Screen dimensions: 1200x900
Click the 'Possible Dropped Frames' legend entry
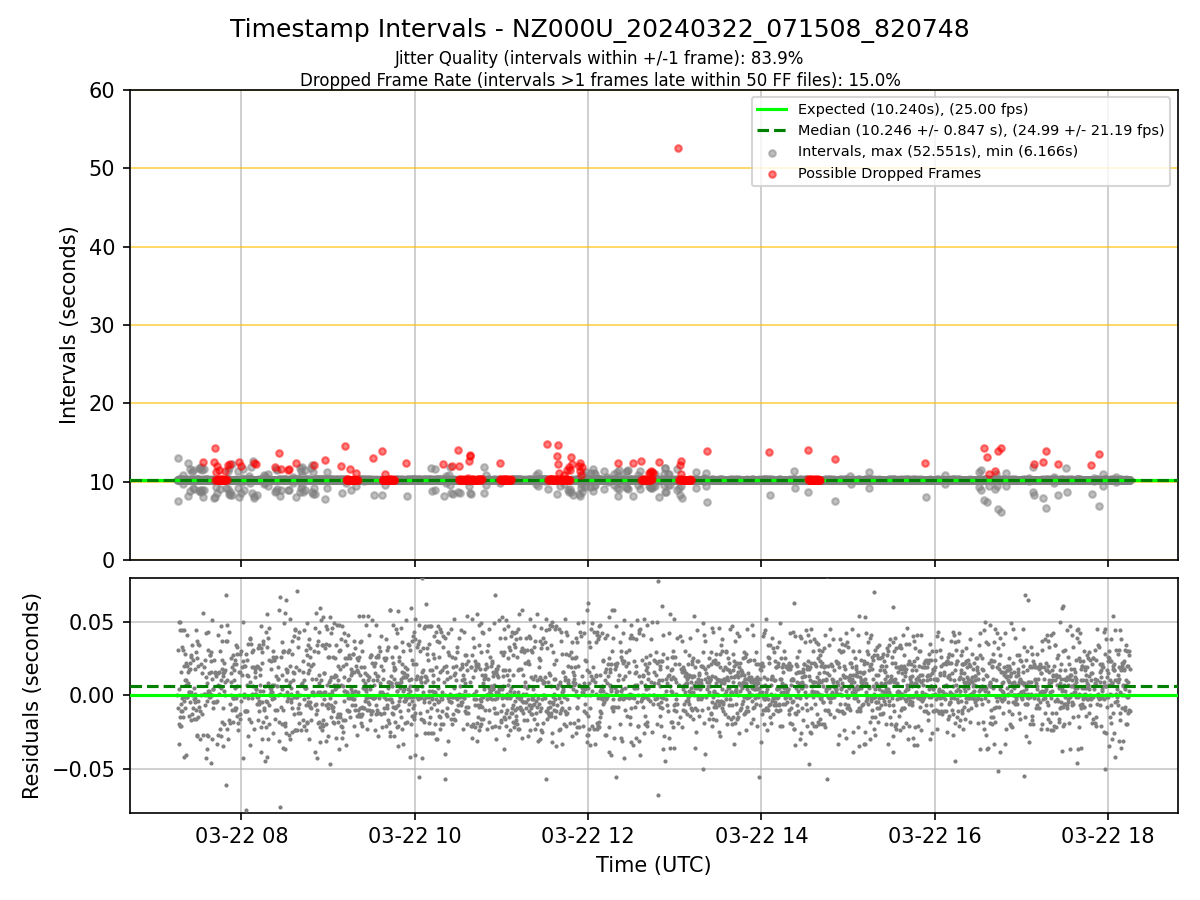coord(889,173)
